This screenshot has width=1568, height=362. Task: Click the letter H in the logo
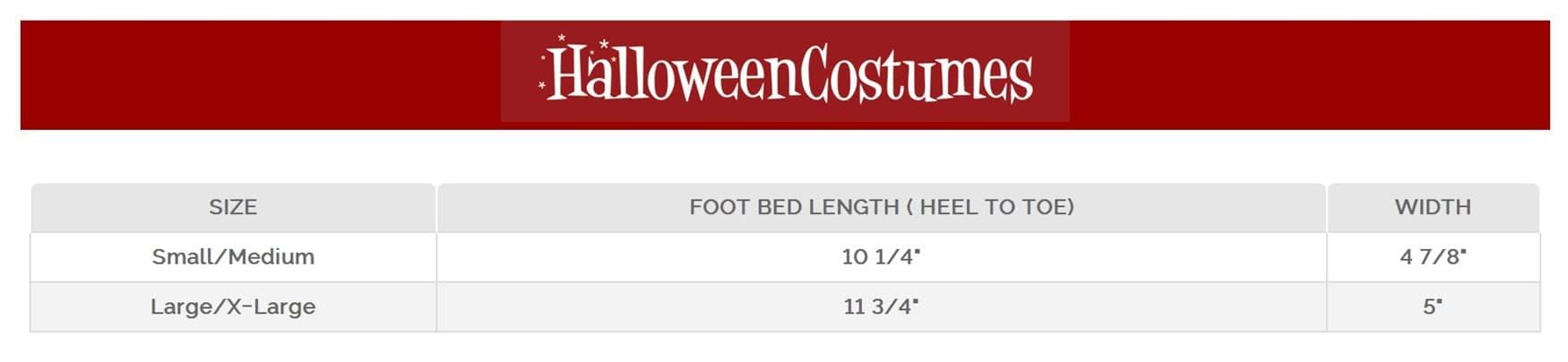coord(566,73)
